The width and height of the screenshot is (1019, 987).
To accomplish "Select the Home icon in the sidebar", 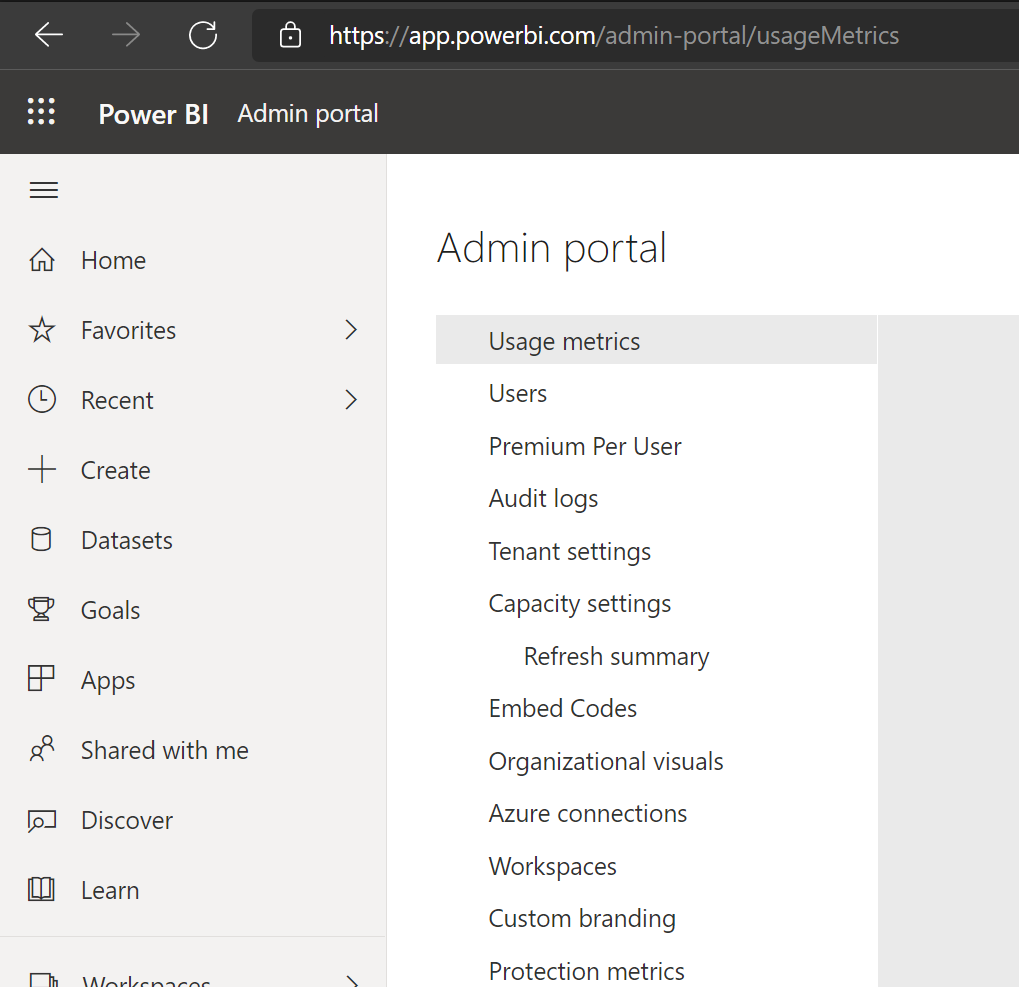I will [x=42, y=259].
